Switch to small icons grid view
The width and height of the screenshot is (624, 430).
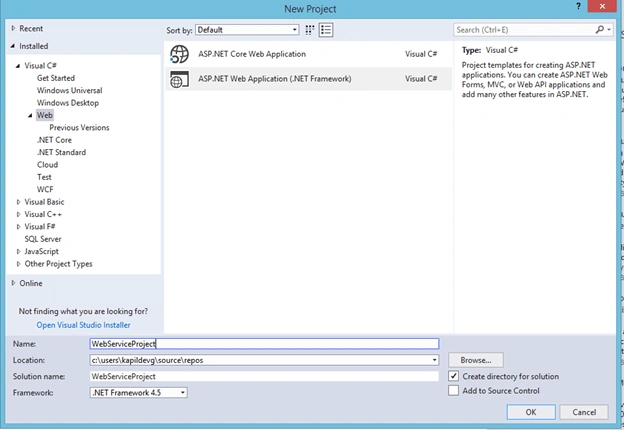310,30
